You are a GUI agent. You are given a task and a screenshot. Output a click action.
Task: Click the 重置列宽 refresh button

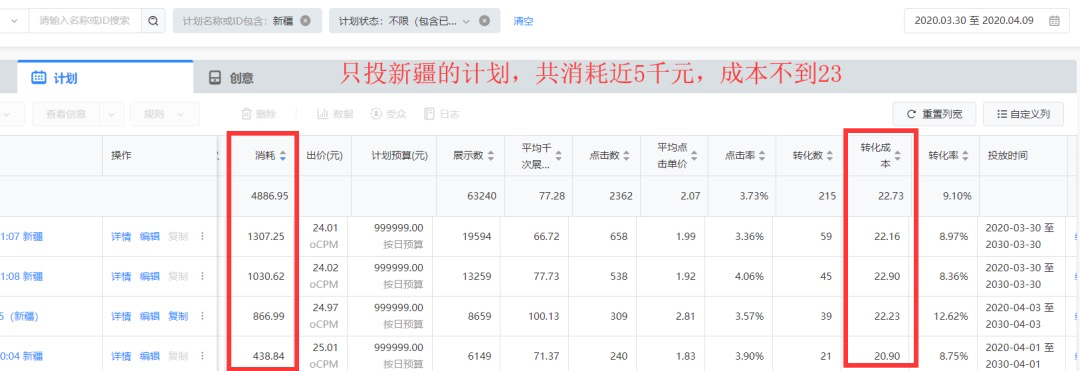[x=934, y=114]
